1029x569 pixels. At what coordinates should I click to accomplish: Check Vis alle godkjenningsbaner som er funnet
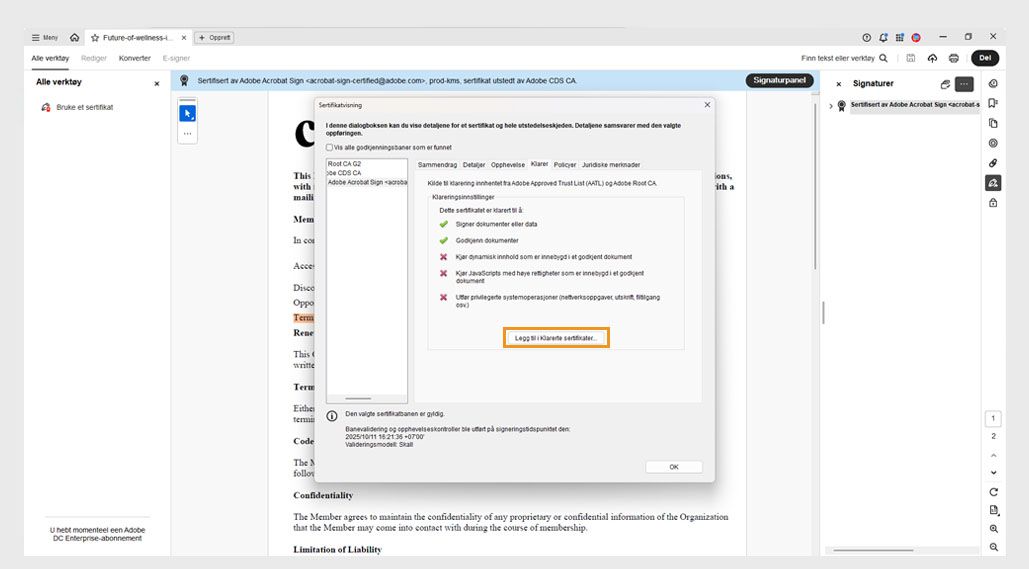tap(329, 148)
